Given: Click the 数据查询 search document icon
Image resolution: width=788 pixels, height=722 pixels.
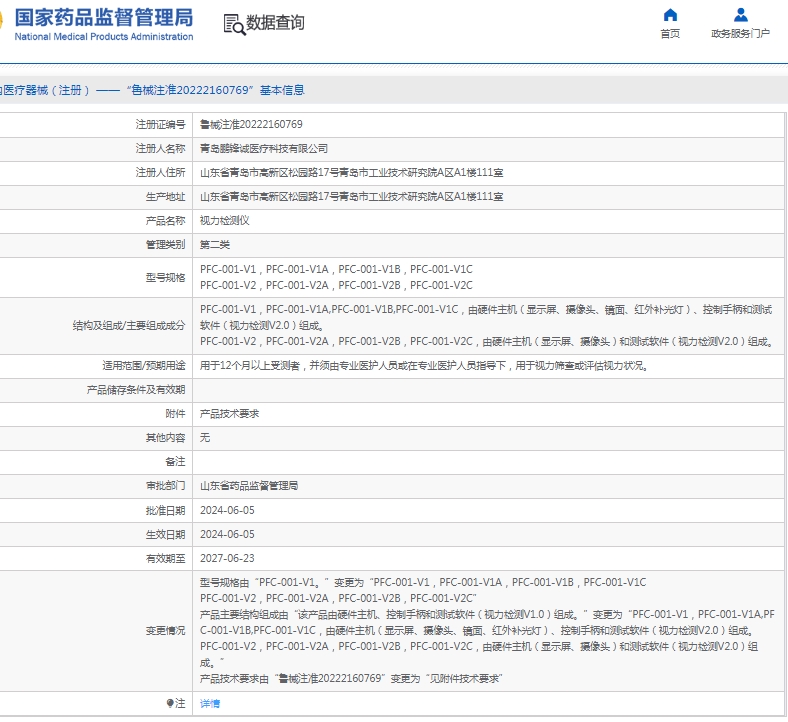Looking at the screenshot, I should pos(234,24).
